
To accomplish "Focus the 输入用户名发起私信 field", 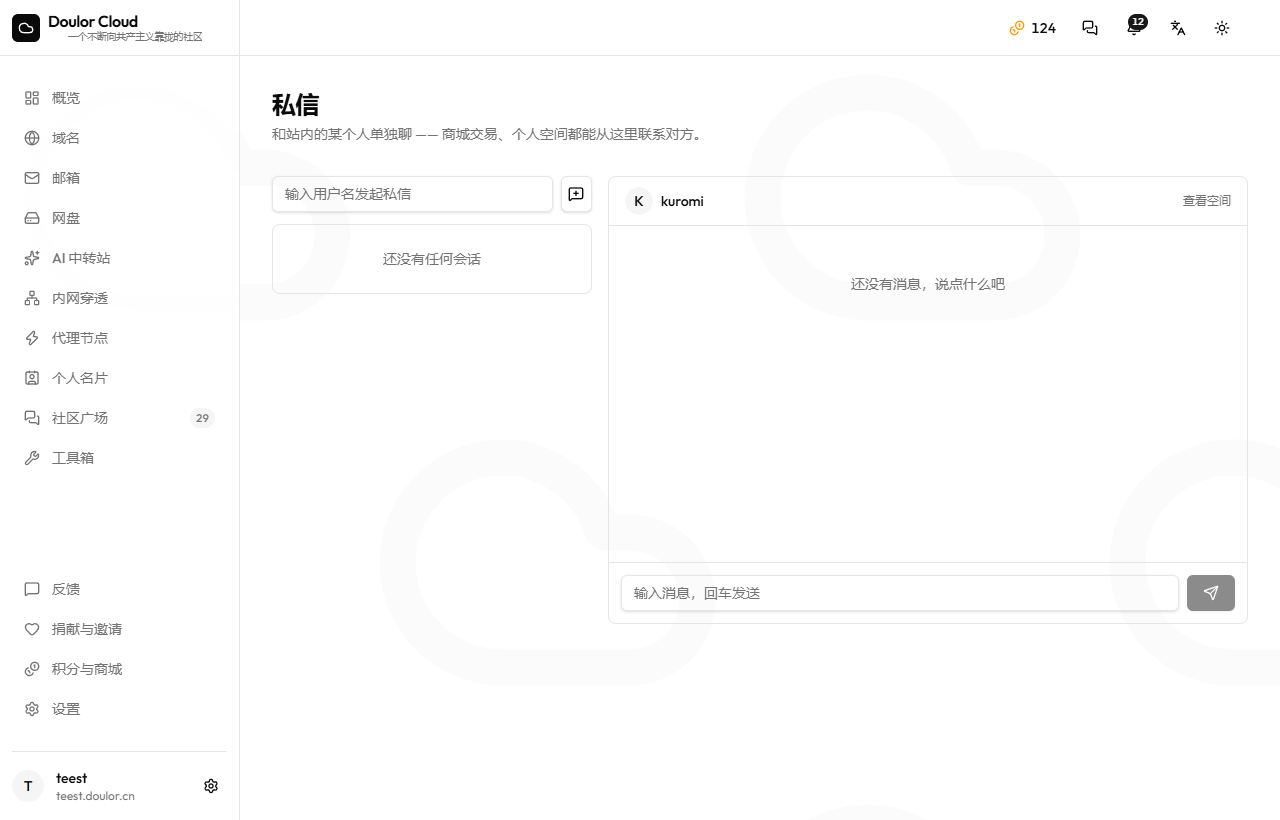I will 412,194.
